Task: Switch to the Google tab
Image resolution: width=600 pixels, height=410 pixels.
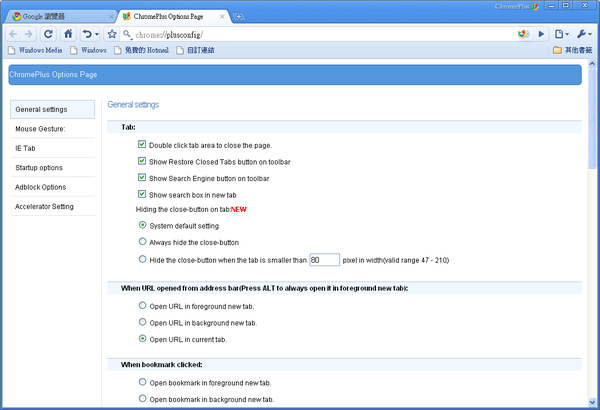Action: 61,16
